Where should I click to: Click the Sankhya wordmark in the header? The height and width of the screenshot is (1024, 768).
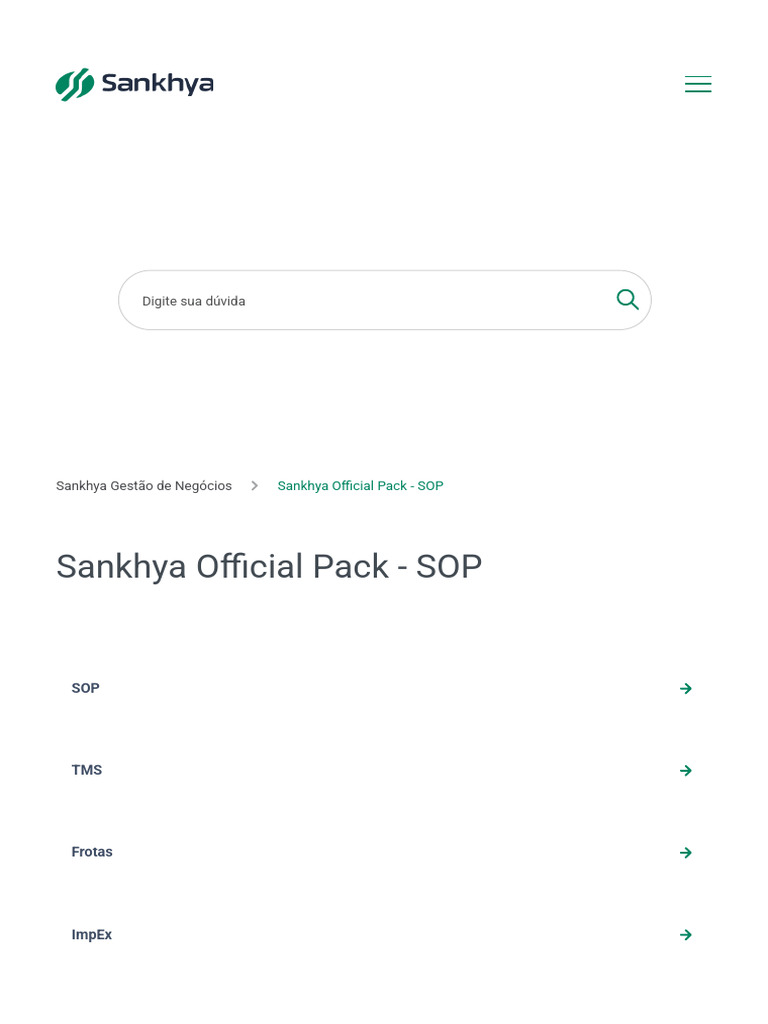coord(157,84)
